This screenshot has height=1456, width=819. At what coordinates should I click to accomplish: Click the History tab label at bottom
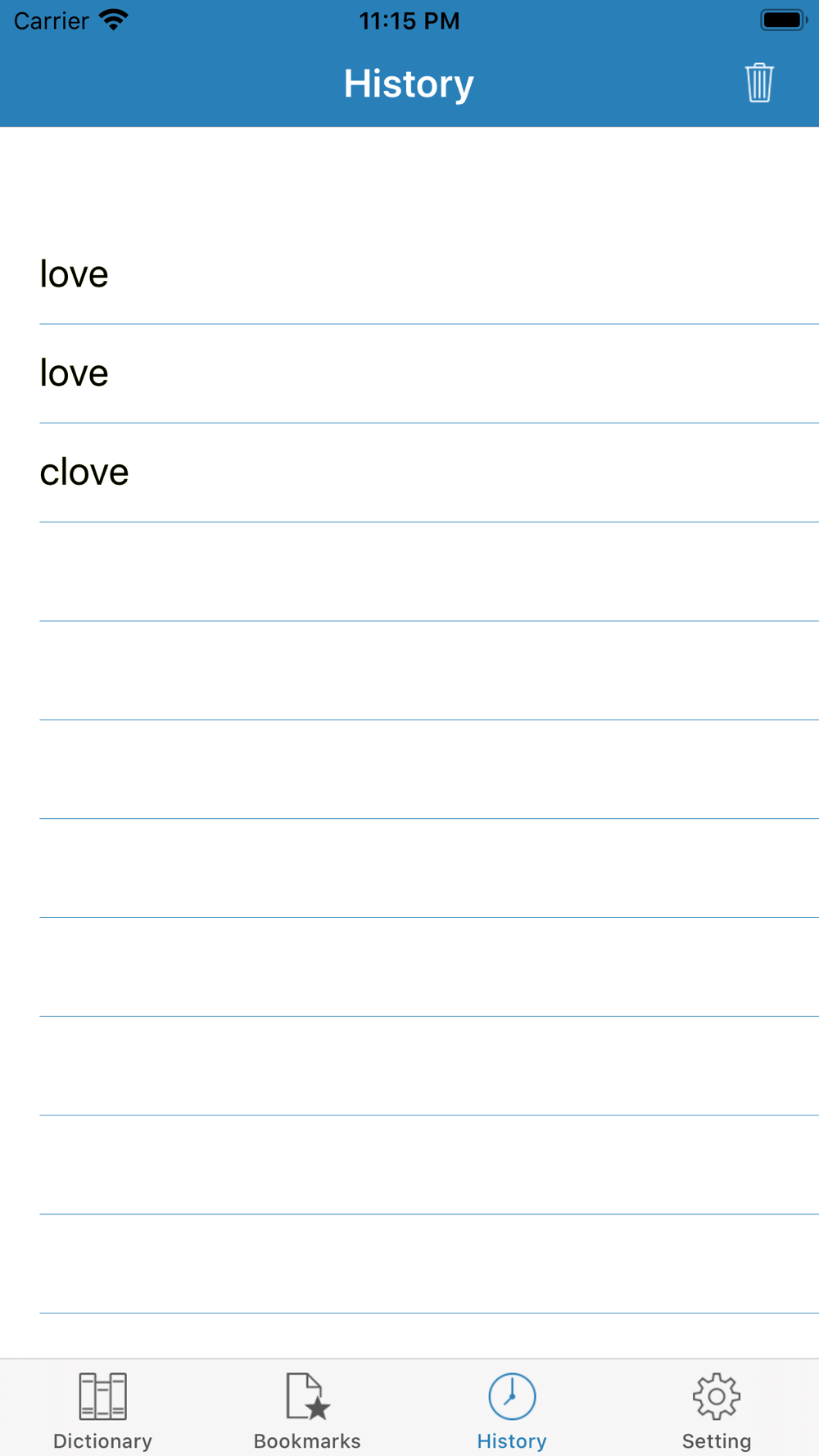coord(512,1440)
